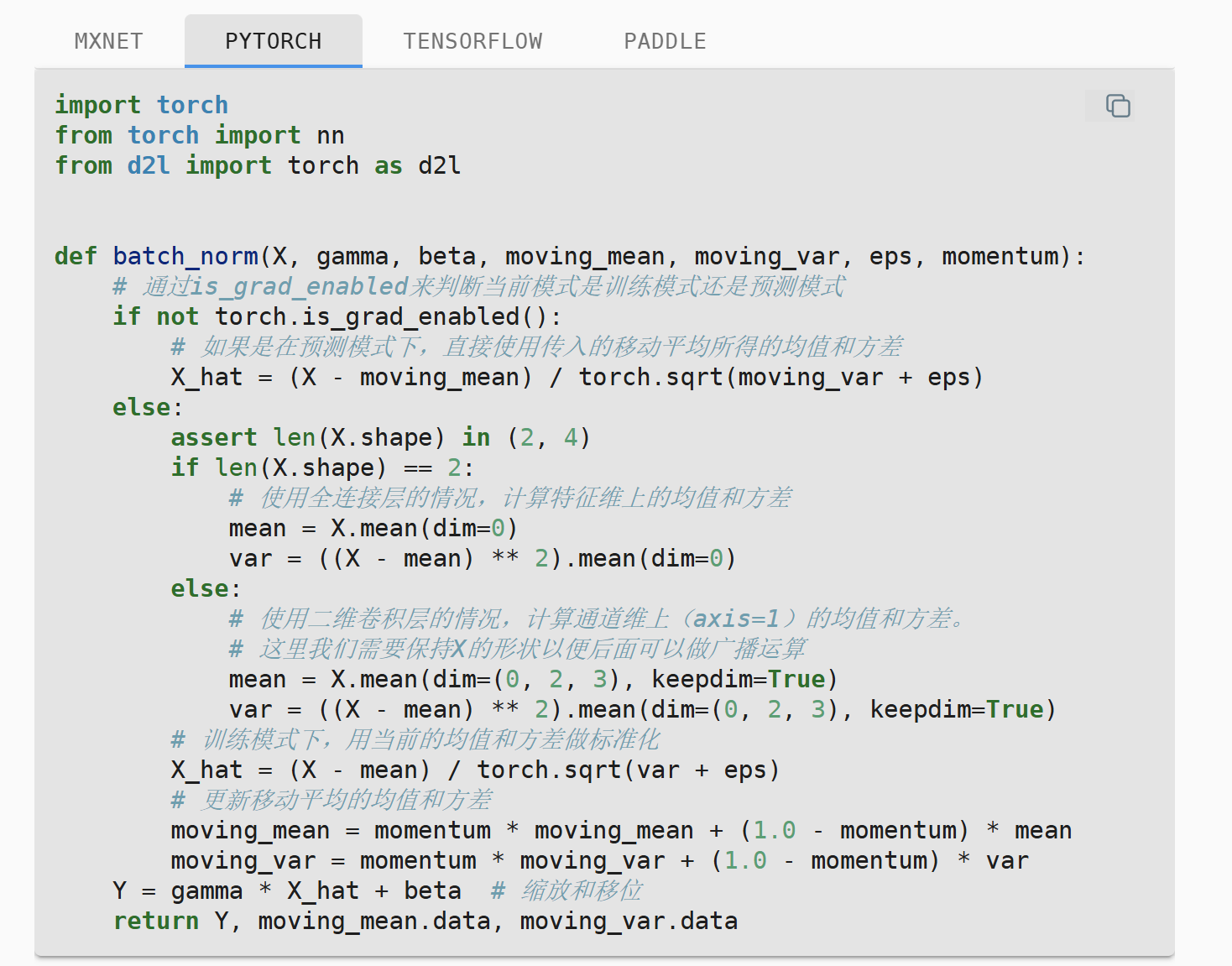Viewport: 1232px width, 966px height.
Task: Click 'moving_var.data' in the return statement
Action: pos(628,921)
